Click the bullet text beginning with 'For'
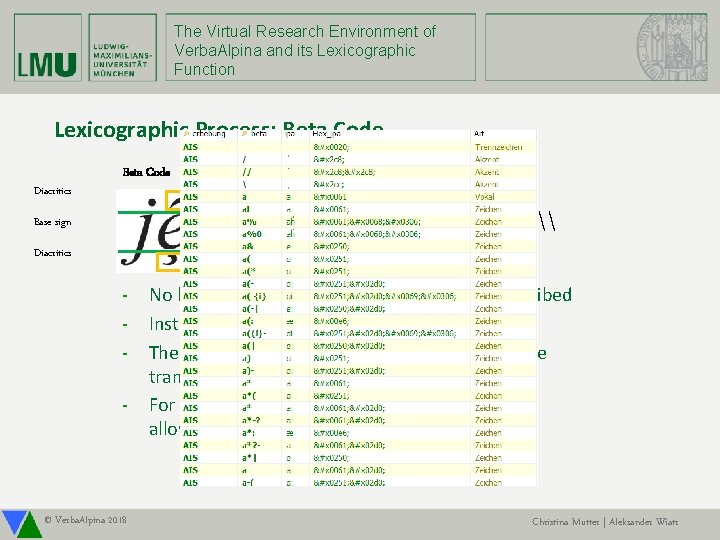Screen dimensions: 720x540 tap(163, 417)
